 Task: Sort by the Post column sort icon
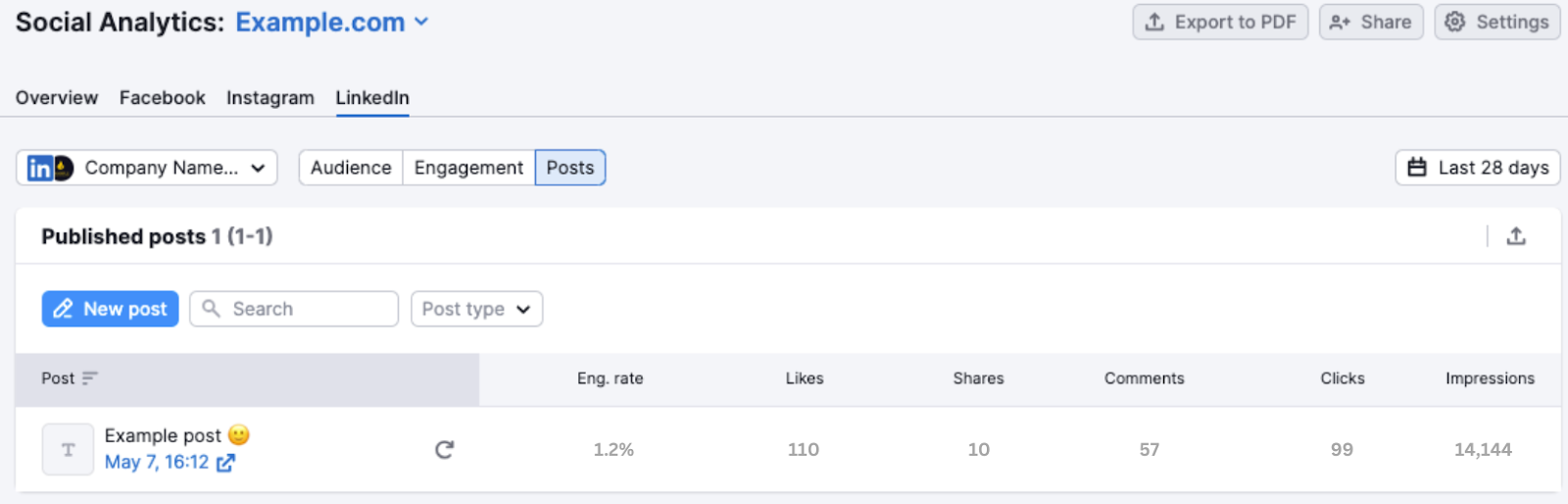point(90,378)
